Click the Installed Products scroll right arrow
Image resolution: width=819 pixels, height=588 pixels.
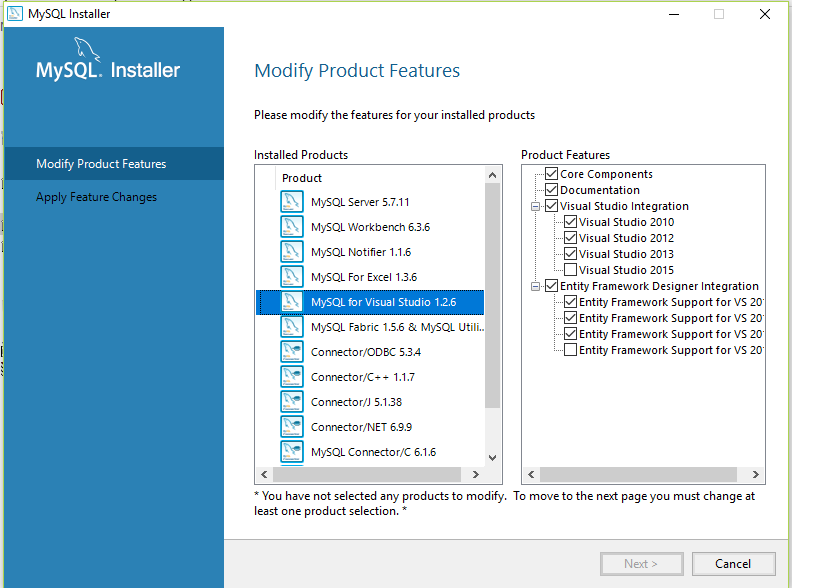(x=475, y=474)
